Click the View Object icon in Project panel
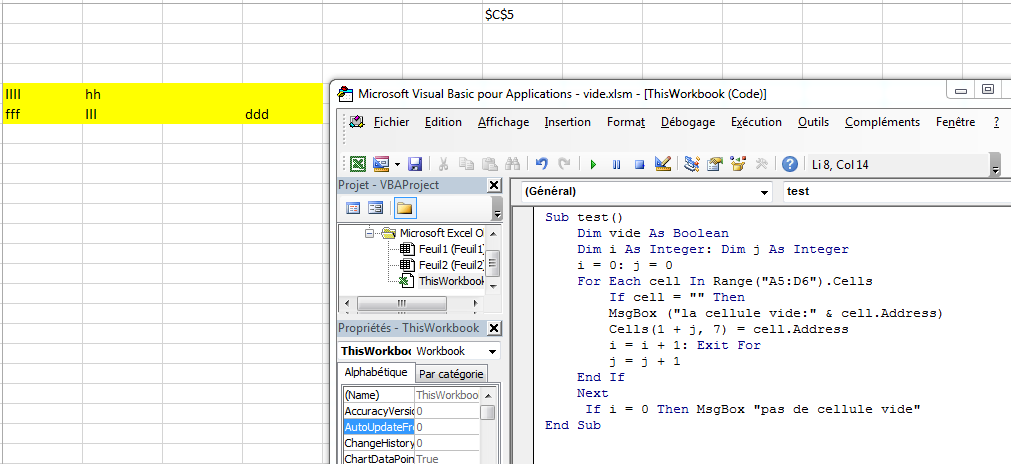 click(x=375, y=208)
